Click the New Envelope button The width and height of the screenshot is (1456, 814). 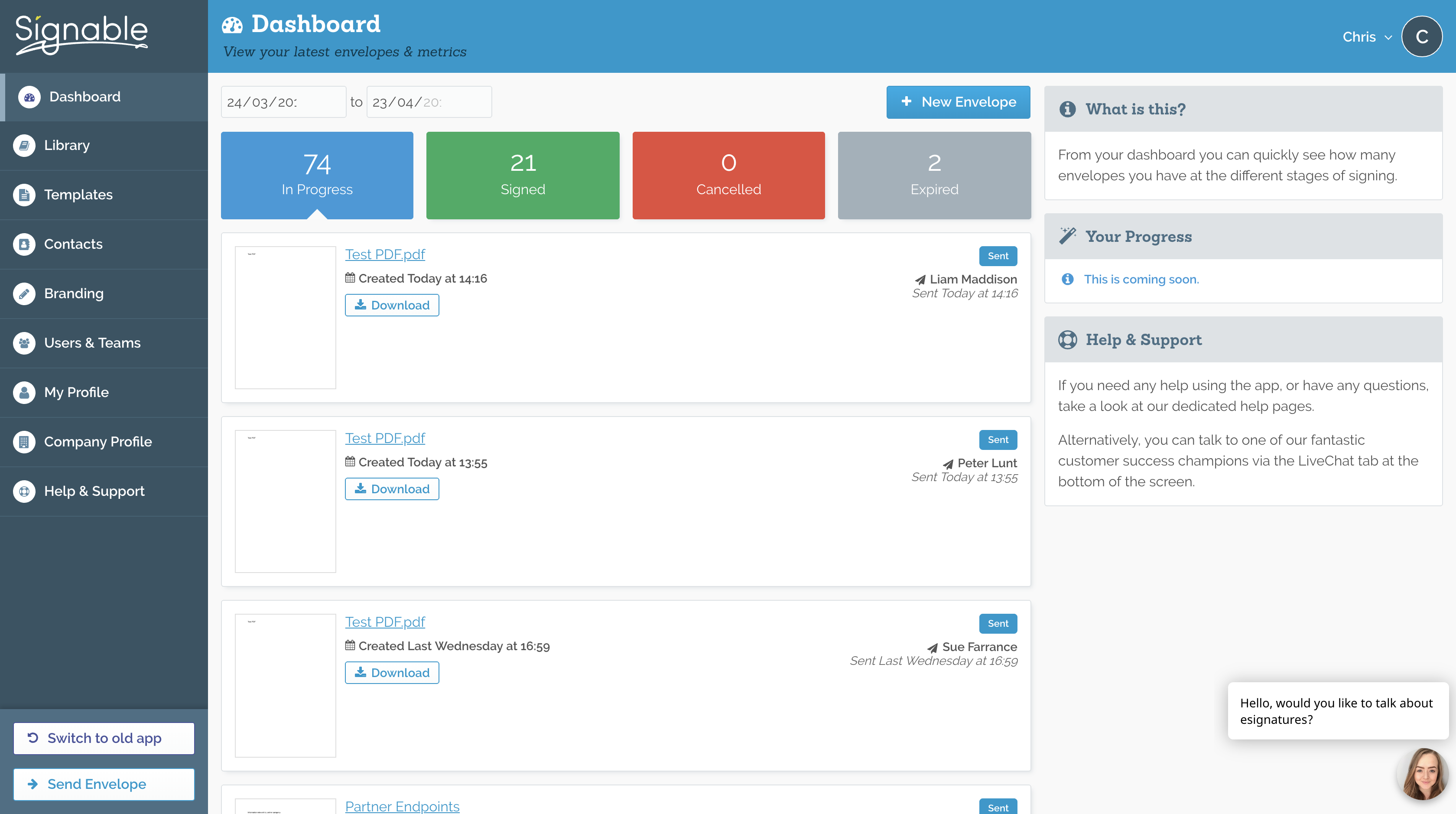pos(958,102)
